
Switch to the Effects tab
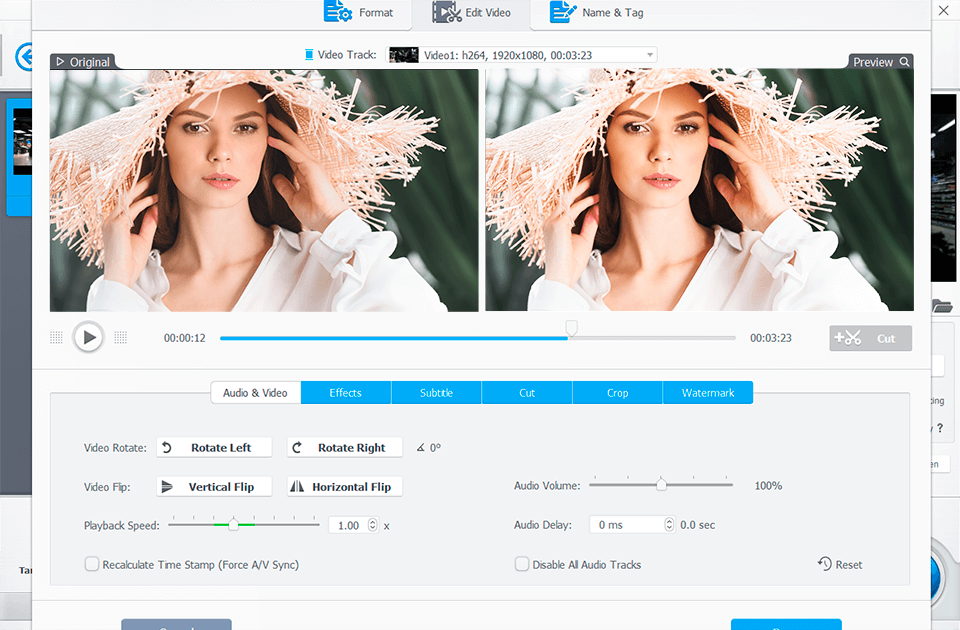click(x=345, y=392)
